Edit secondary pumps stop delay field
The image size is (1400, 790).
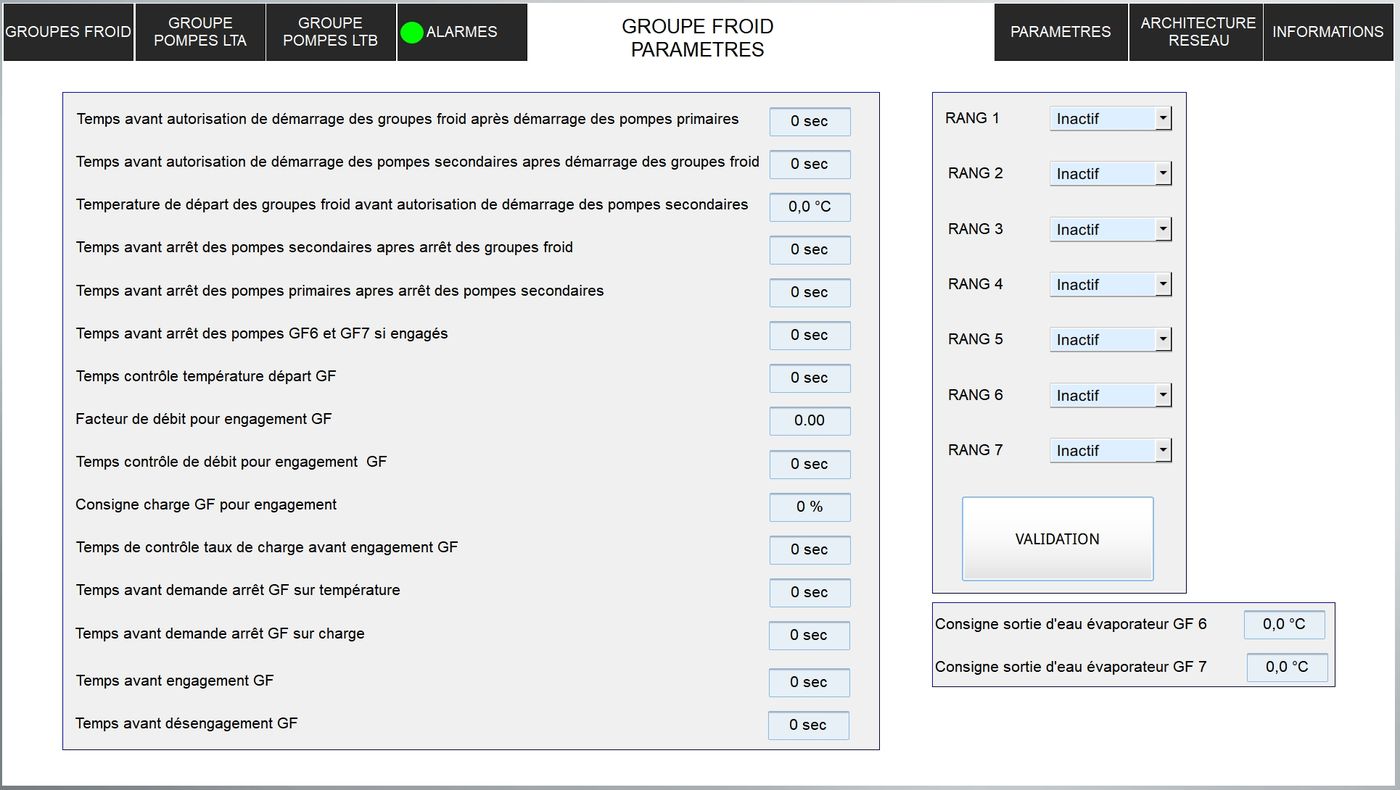pyautogui.click(x=810, y=250)
